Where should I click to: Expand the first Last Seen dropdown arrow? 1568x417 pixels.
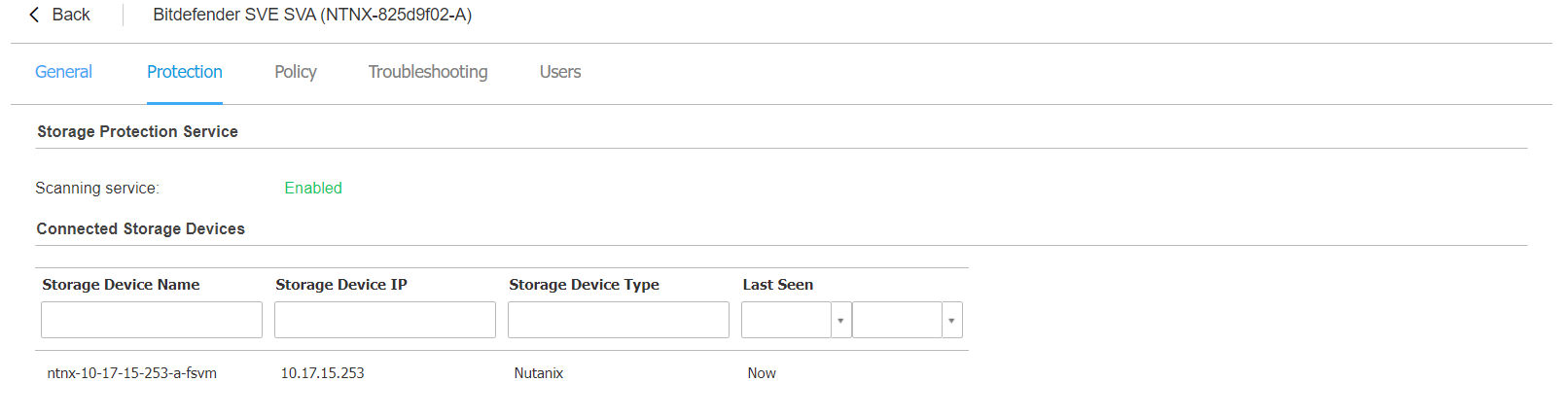coord(841,320)
